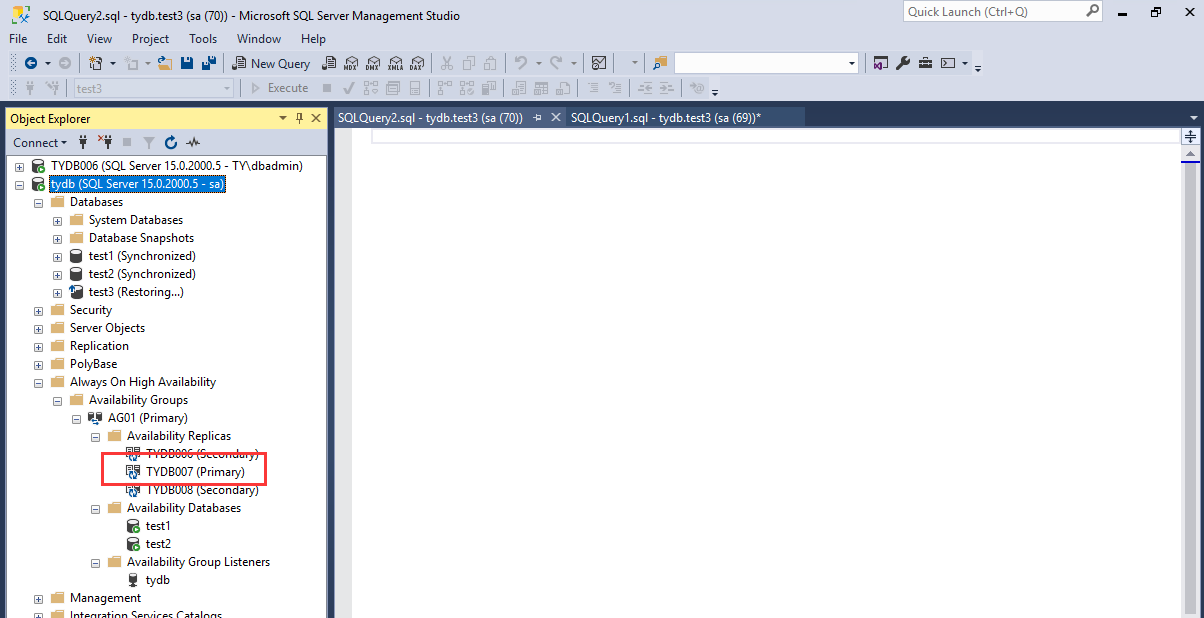Image resolution: width=1204 pixels, height=618 pixels.
Task: Click the Find in Files icon
Action: point(660,63)
